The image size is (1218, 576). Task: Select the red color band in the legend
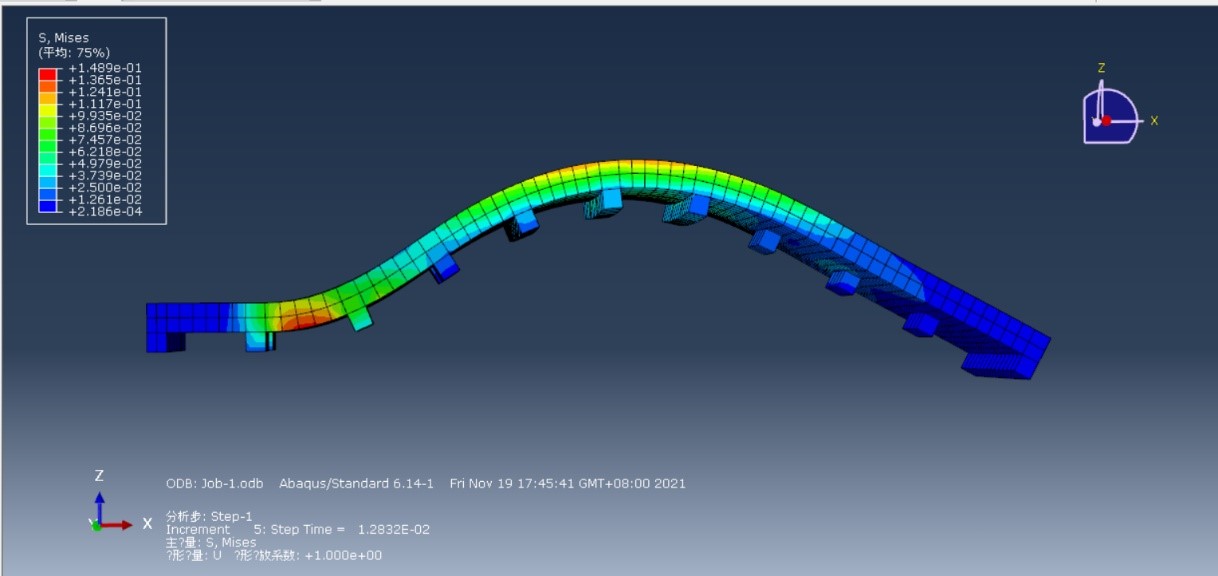click(x=47, y=74)
